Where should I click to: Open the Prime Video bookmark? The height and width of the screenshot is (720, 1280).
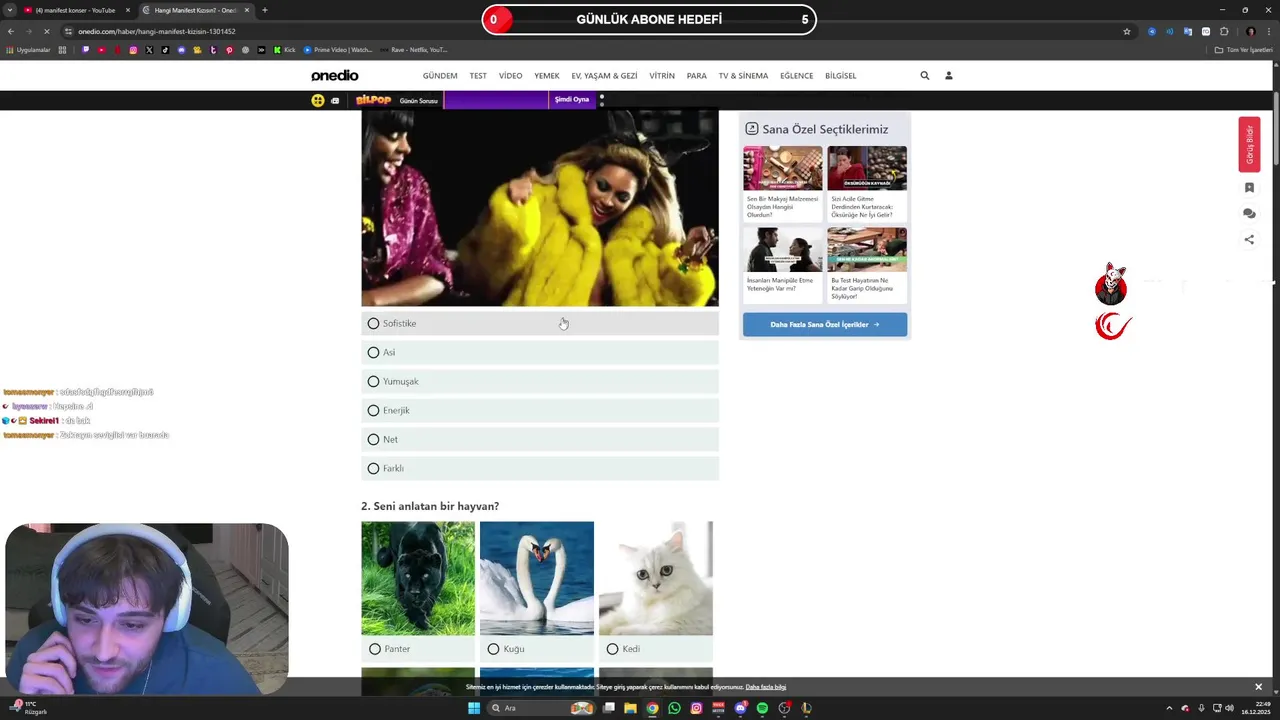(x=338, y=49)
